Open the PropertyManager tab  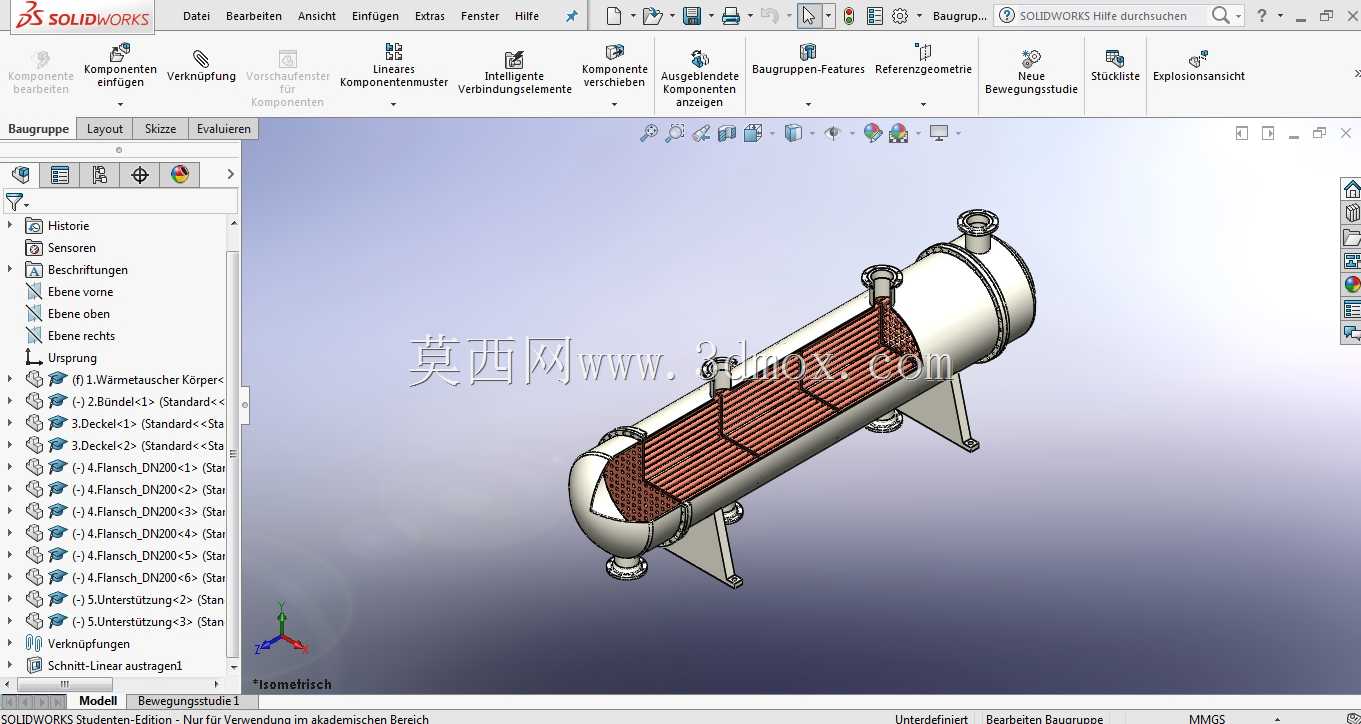pyautogui.click(x=60, y=175)
